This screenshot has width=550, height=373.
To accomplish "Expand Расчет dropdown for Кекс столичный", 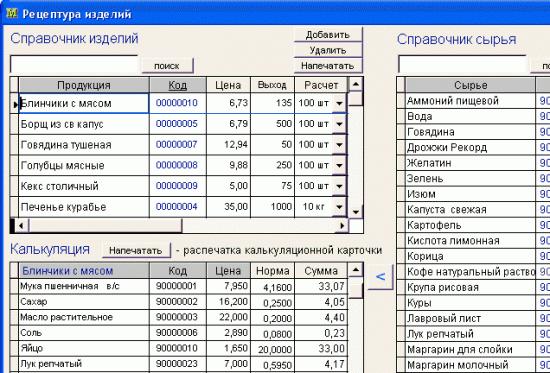I will click(x=339, y=186).
